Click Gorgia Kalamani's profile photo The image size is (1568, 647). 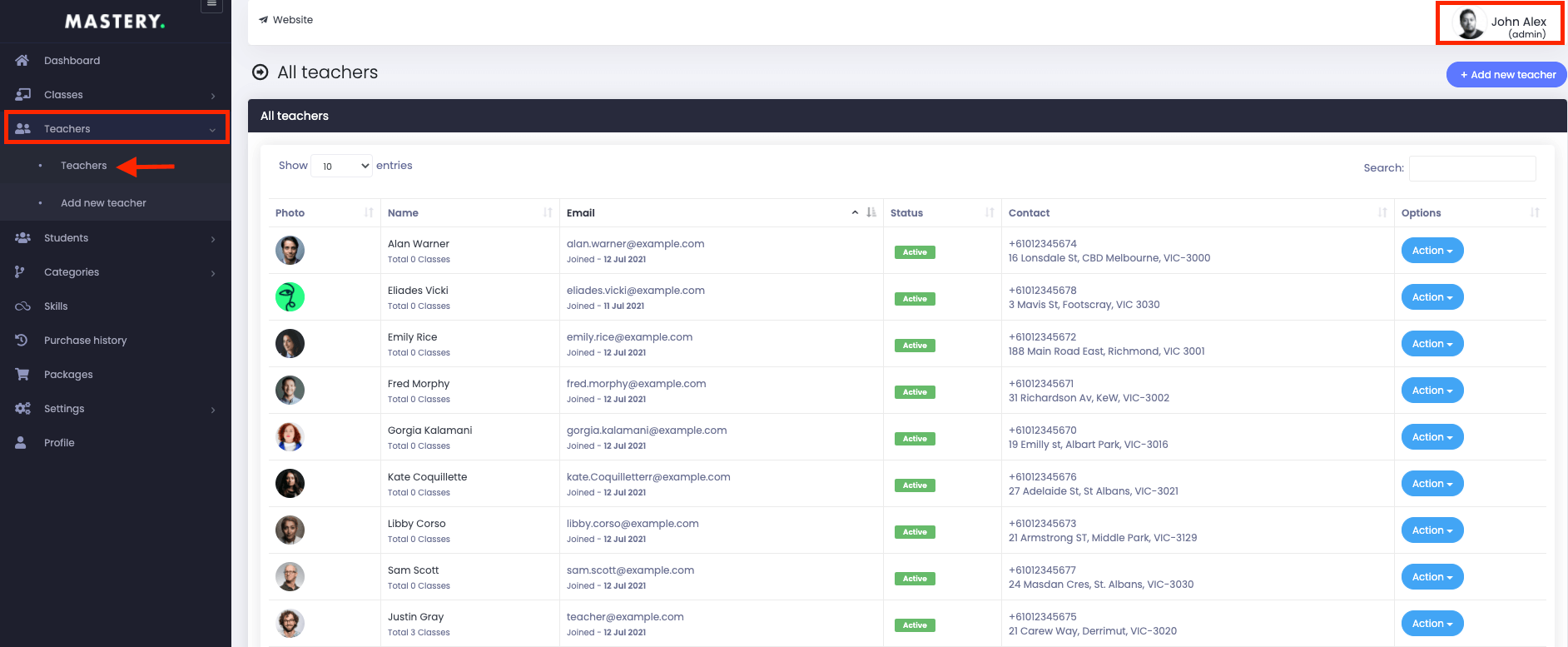(x=290, y=436)
